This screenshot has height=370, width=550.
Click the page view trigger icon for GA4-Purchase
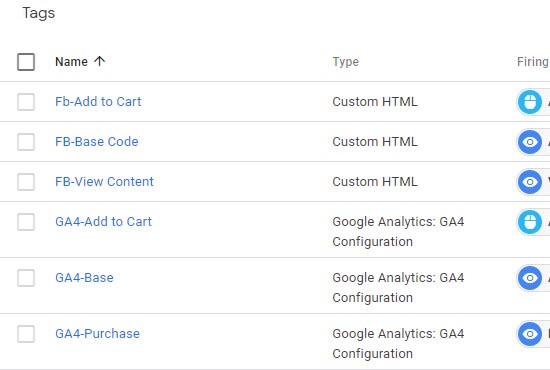pos(530,334)
